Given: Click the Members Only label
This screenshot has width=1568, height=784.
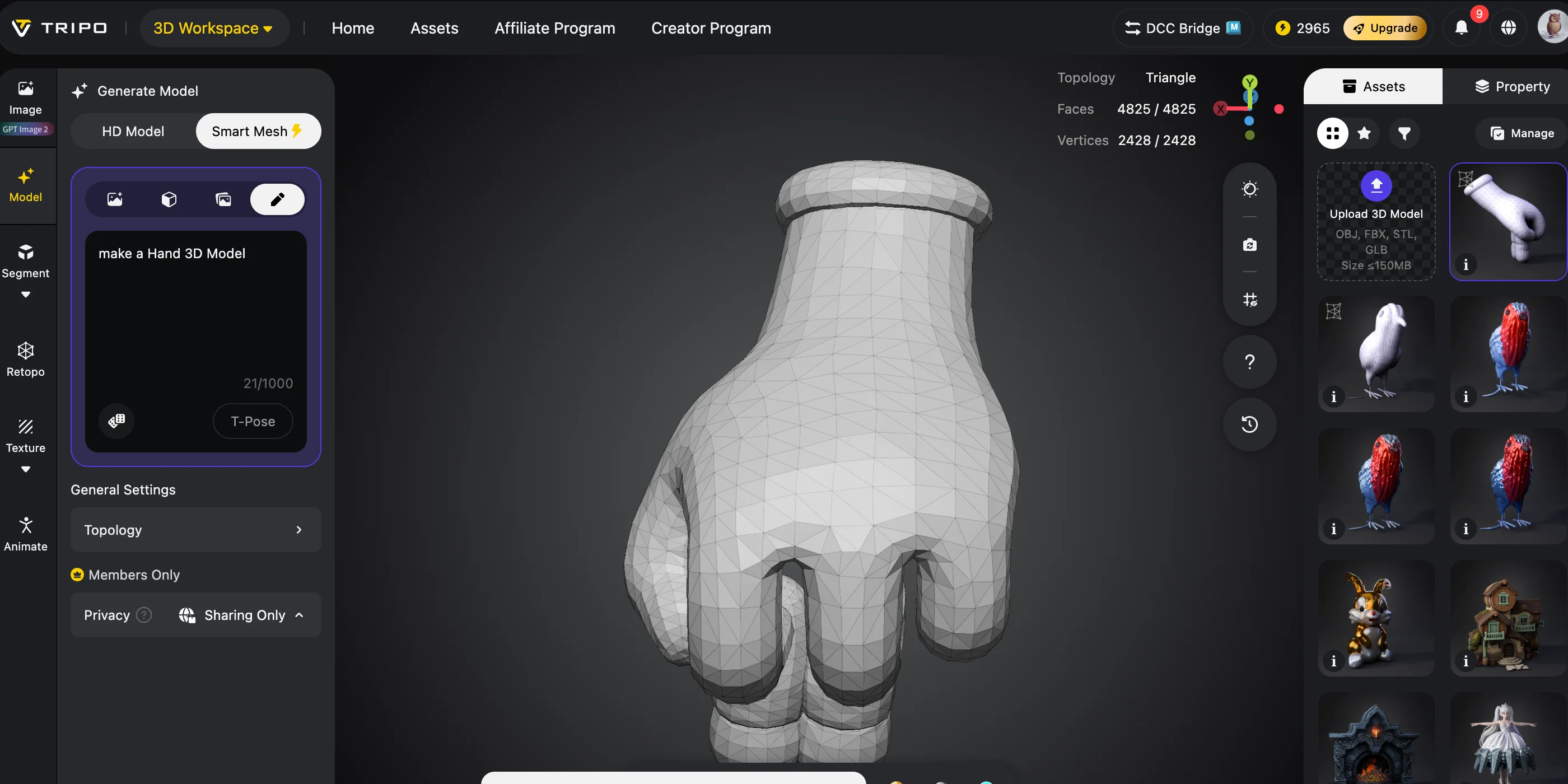Looking at the screenshot, I should (x=134, y=575).
